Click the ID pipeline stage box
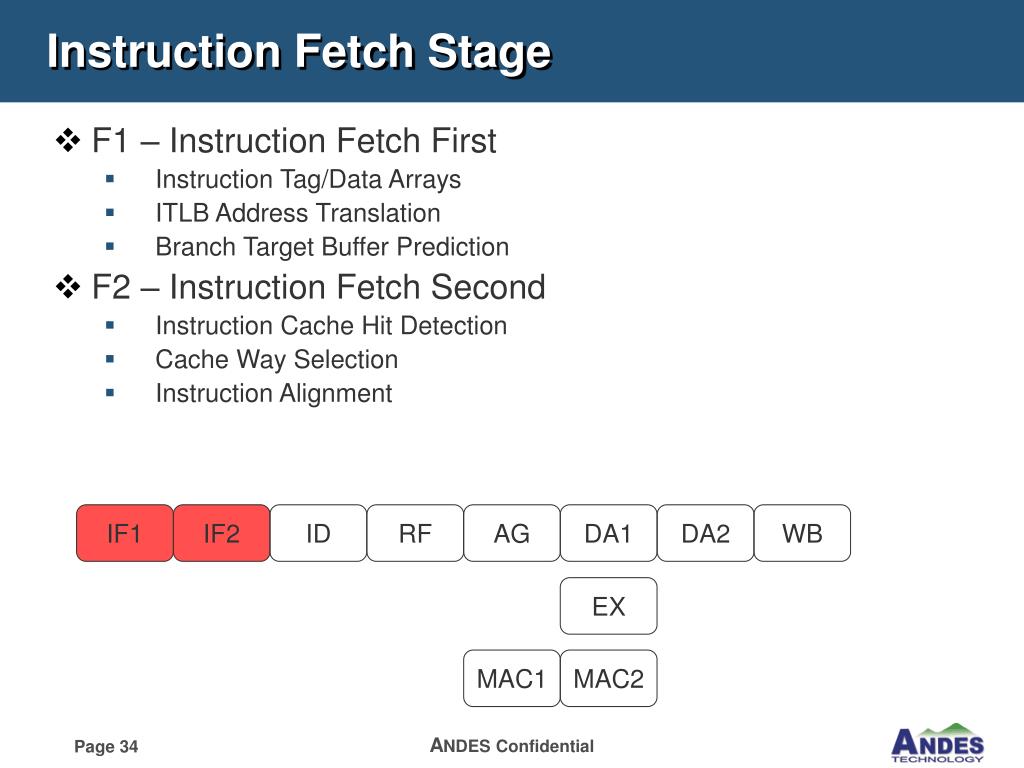Screen dimensions: 1024x768 tap(318, 533)
